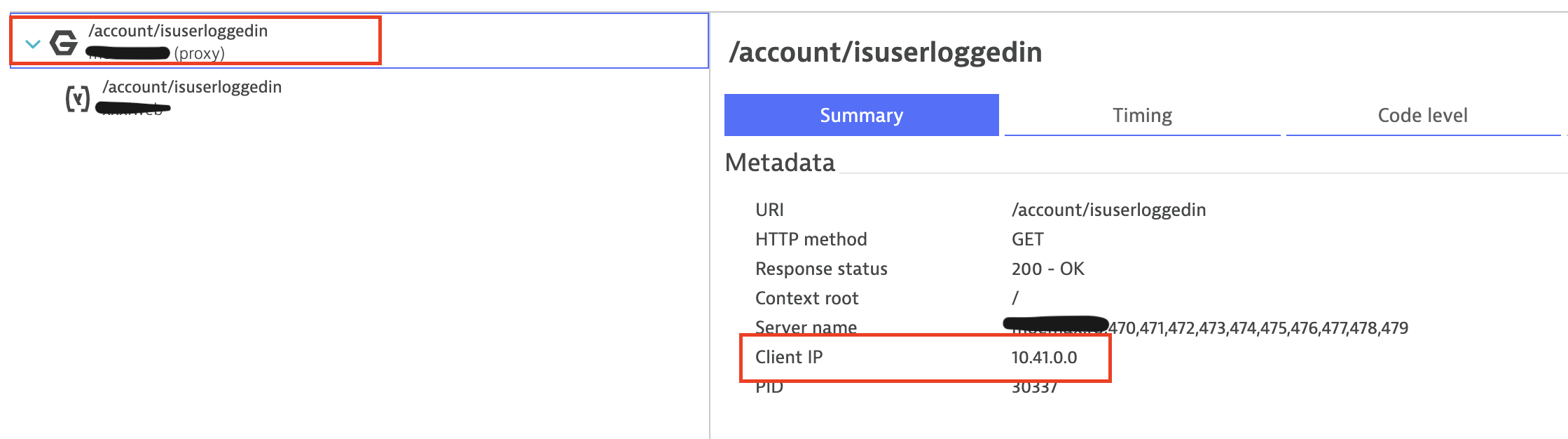Click the 200 - OK response status
The height and width of the screenshot is (439, 1568).
(1047, 269)
